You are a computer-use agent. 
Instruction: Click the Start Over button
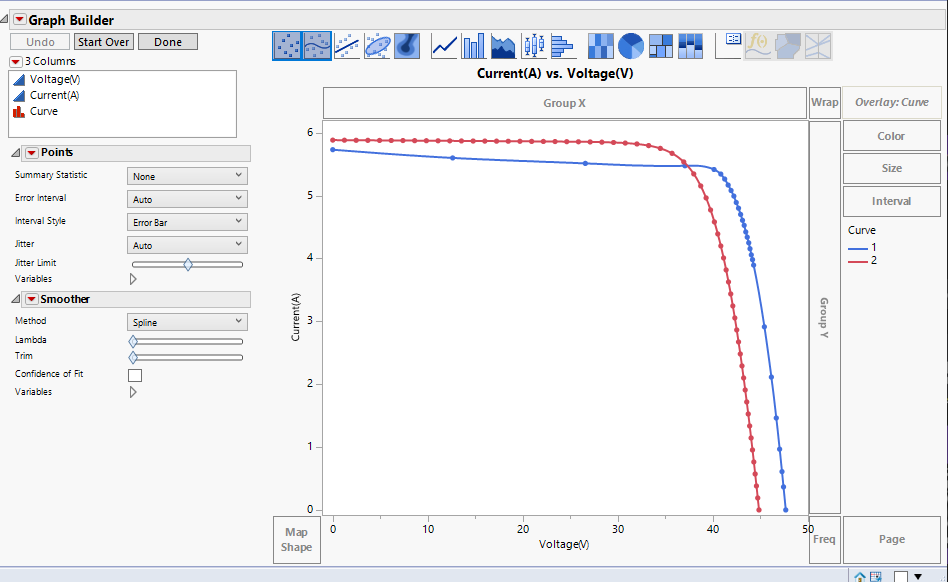pos(103,42)
